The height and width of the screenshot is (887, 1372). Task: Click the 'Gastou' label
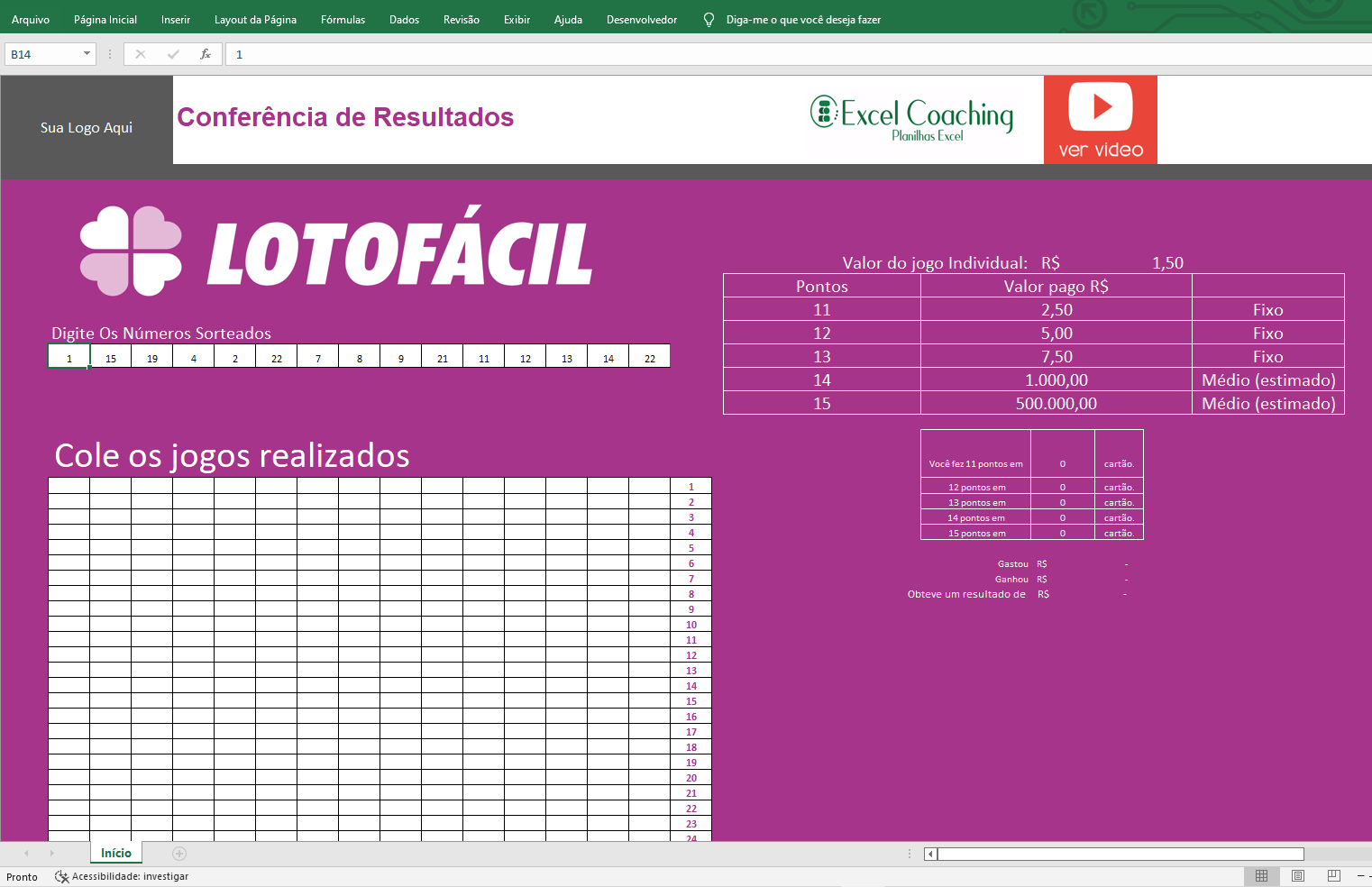(x=1012, y=563)
